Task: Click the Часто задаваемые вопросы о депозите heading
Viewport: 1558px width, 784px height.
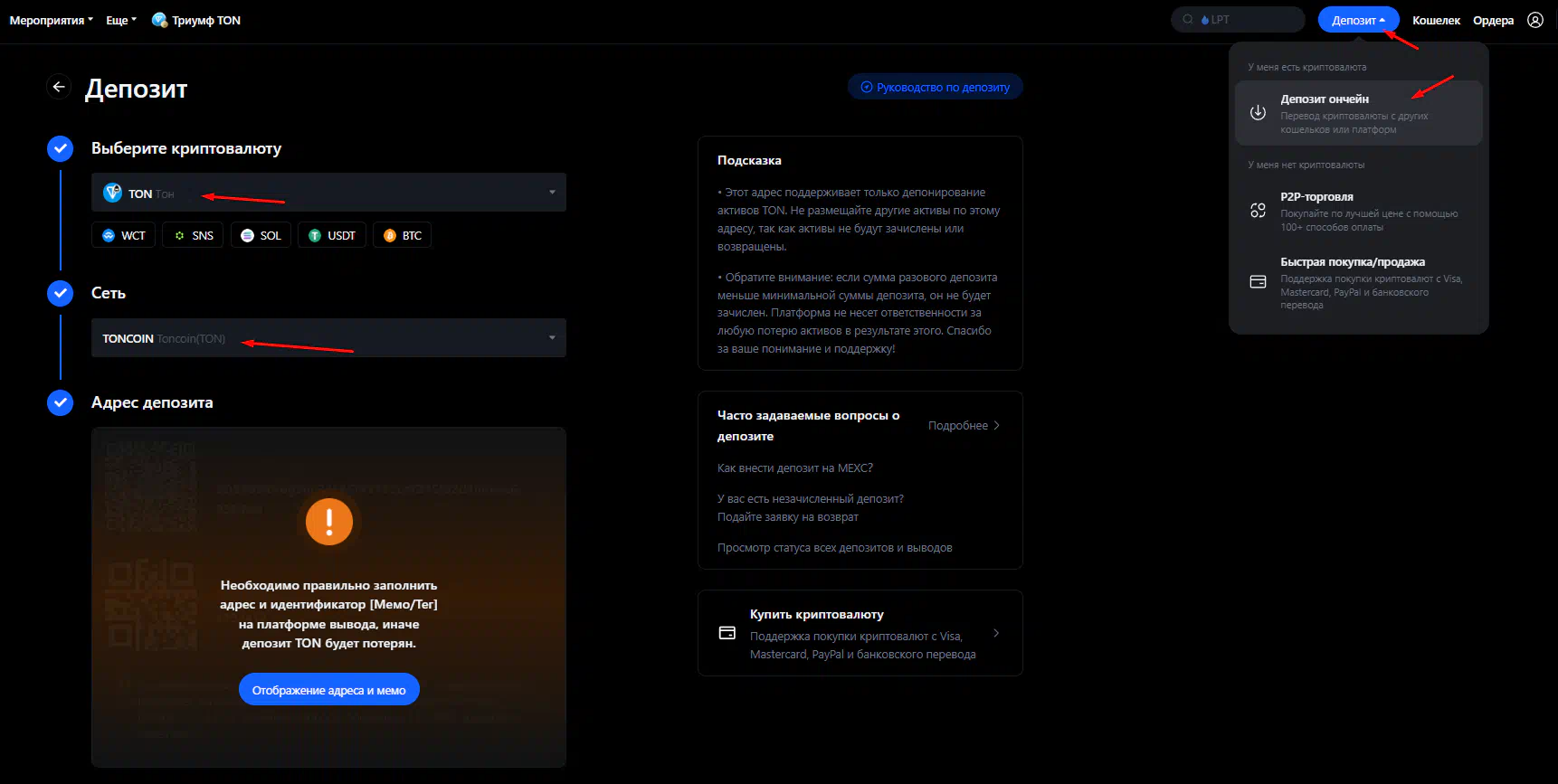Action: 808,425
